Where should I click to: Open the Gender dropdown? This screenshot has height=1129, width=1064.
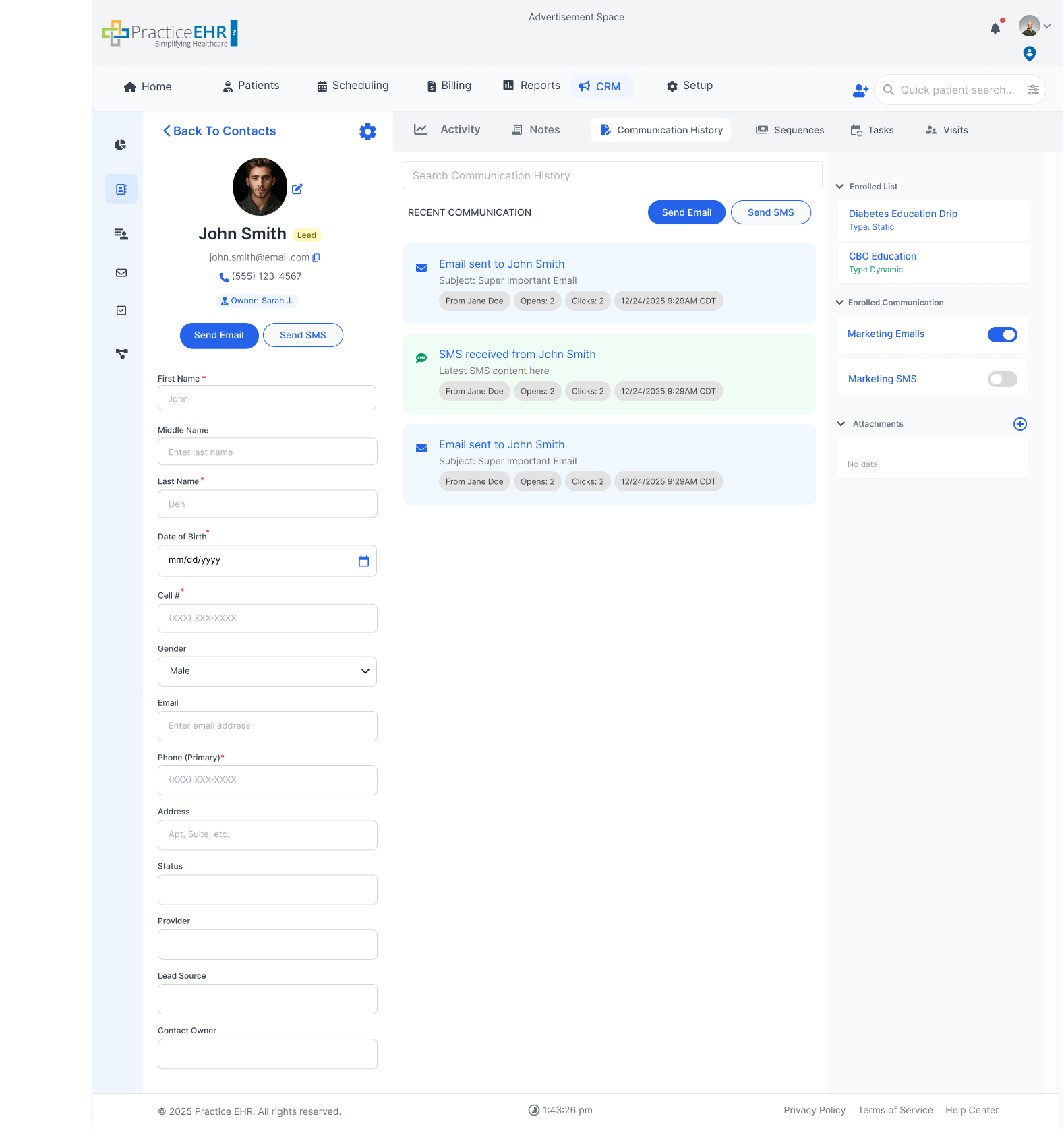point(267,671)
